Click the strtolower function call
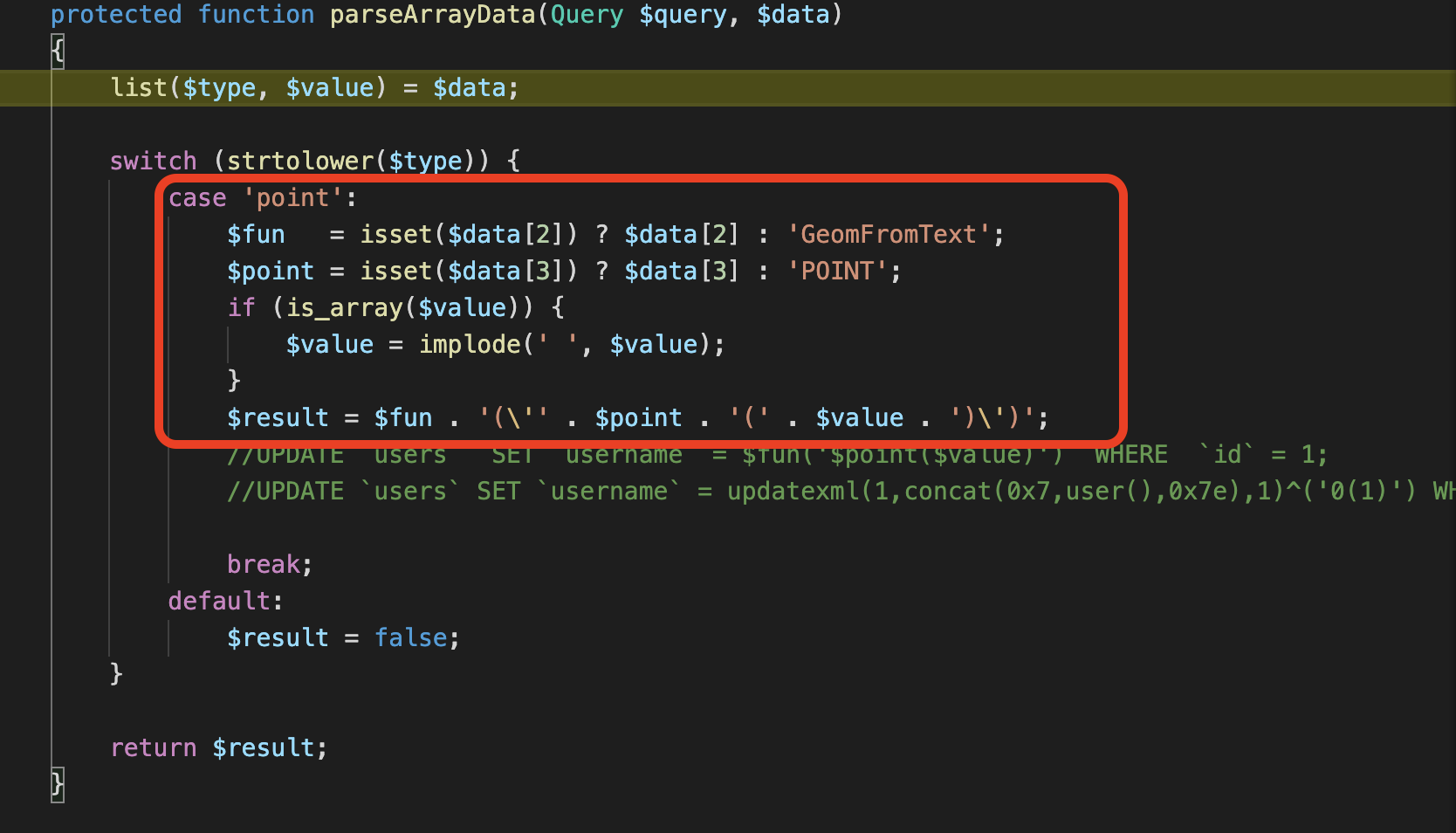Screen dimensions: 1456x833 click(x=301, y=161)
